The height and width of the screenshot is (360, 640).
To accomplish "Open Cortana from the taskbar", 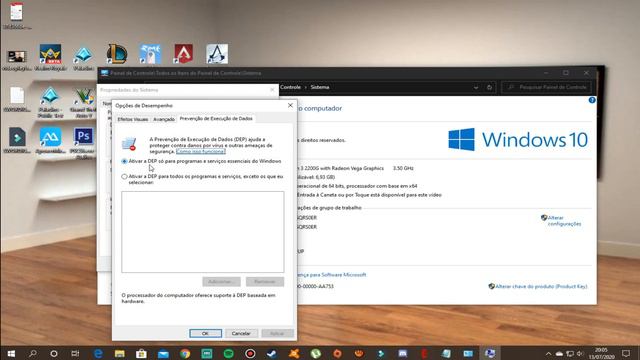I will pos(54,353).
